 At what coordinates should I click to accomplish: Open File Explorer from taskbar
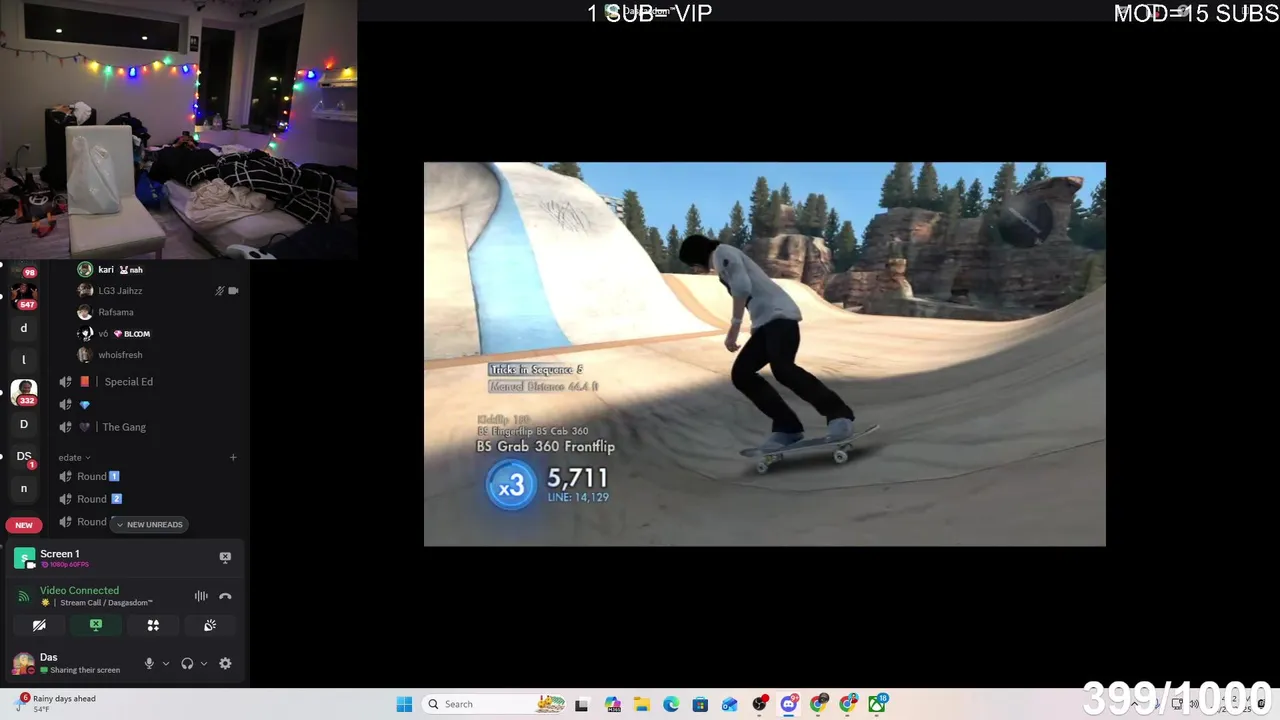coord(641,704)
